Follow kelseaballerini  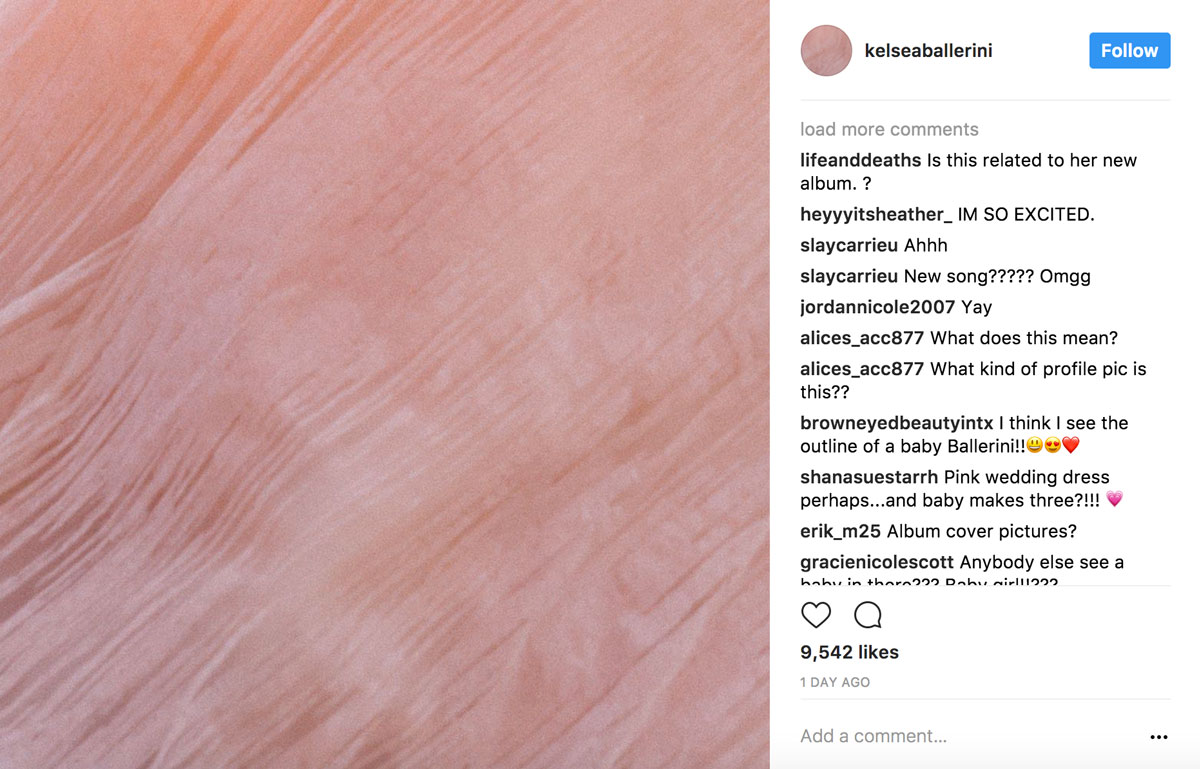(x=1129, y=50)
